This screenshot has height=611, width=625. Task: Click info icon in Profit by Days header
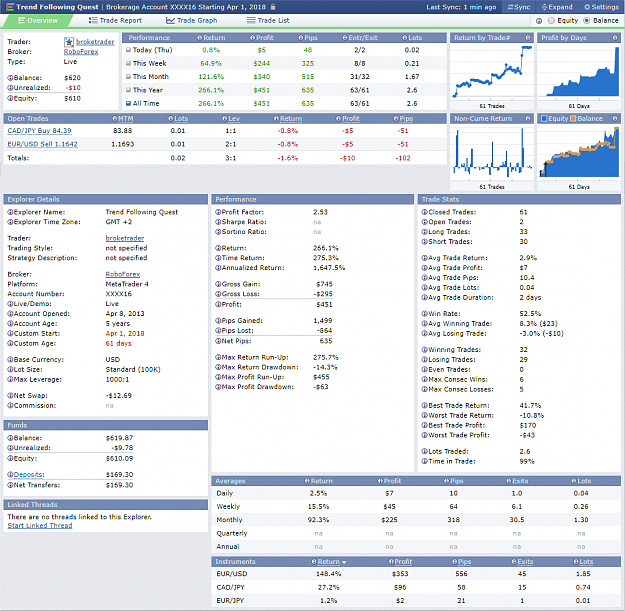point(615,37)
